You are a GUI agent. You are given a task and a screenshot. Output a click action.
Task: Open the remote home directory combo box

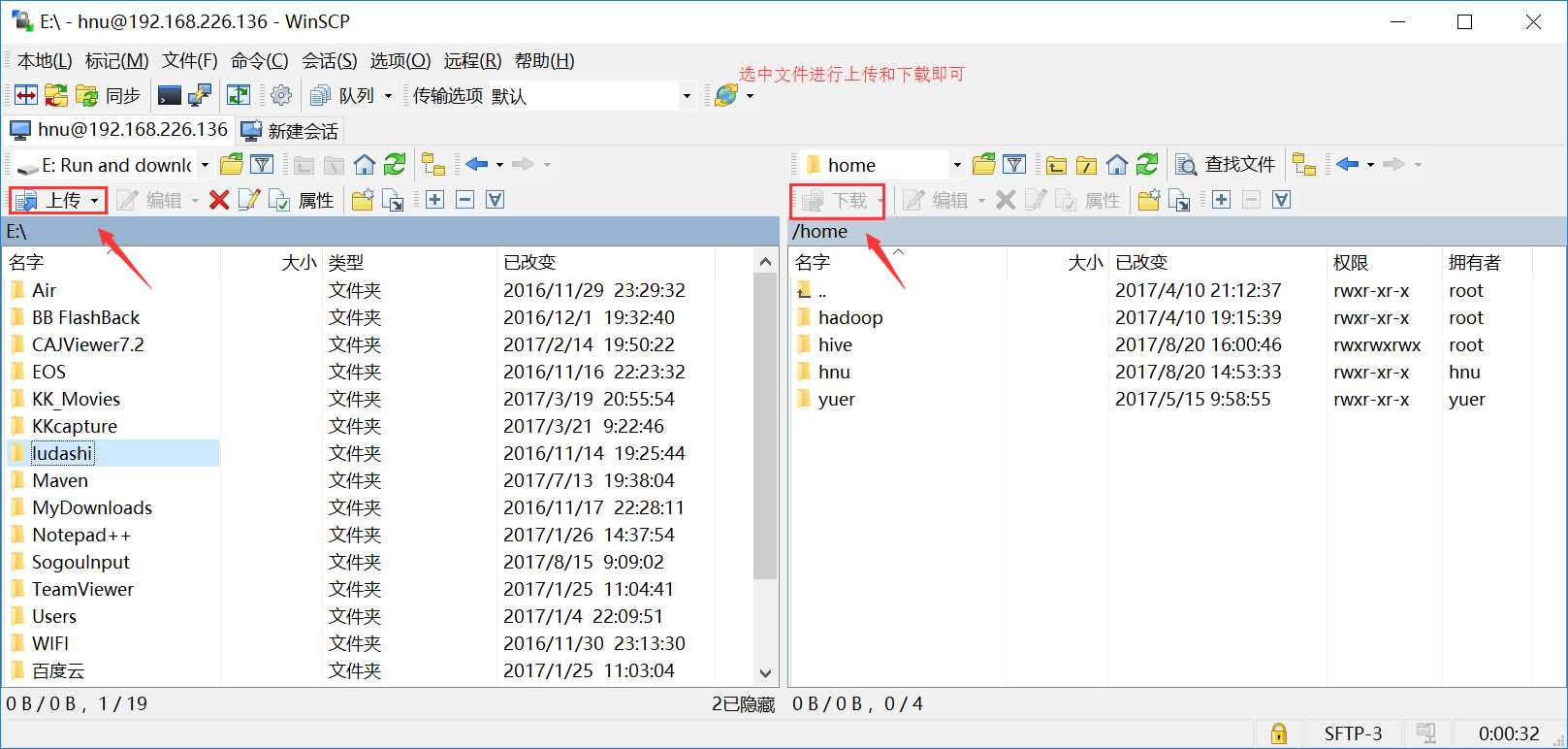coord(881,165)
